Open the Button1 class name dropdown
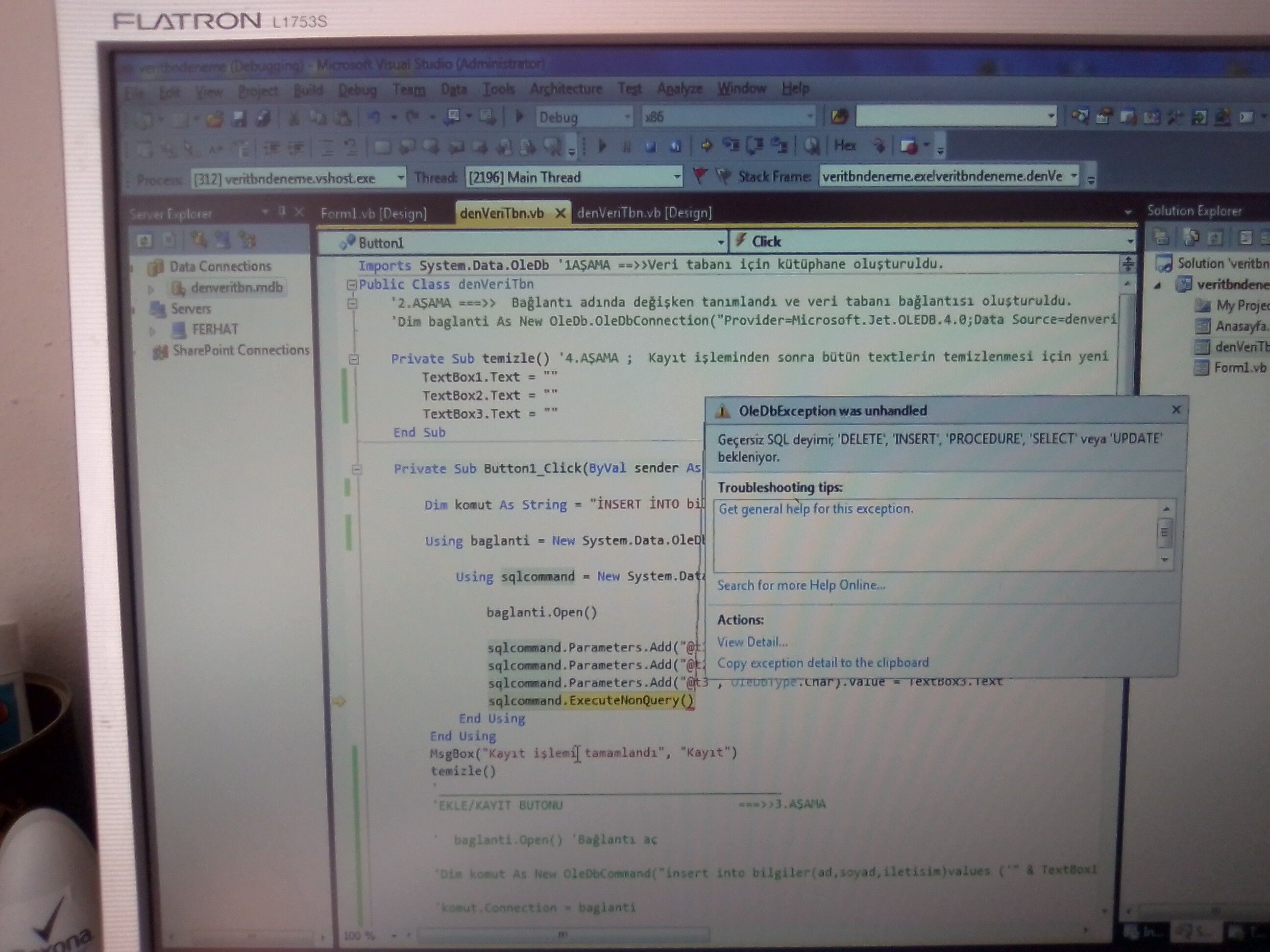Image resolution: width=1270 pixels, height=952 pixels. click(x=523, y=242)
